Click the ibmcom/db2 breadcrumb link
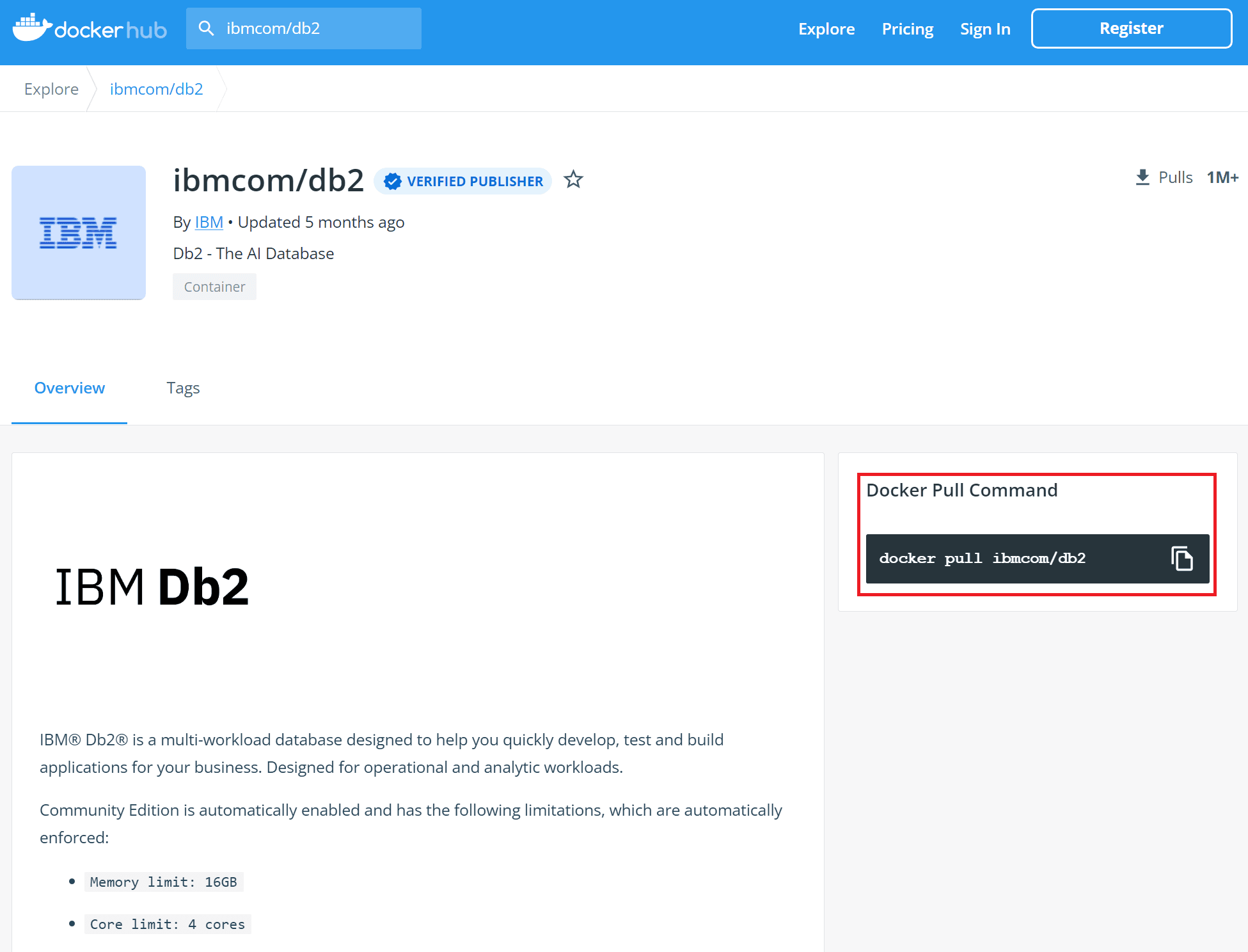Screen dimensions: 1248x952 tap(156, 89)
